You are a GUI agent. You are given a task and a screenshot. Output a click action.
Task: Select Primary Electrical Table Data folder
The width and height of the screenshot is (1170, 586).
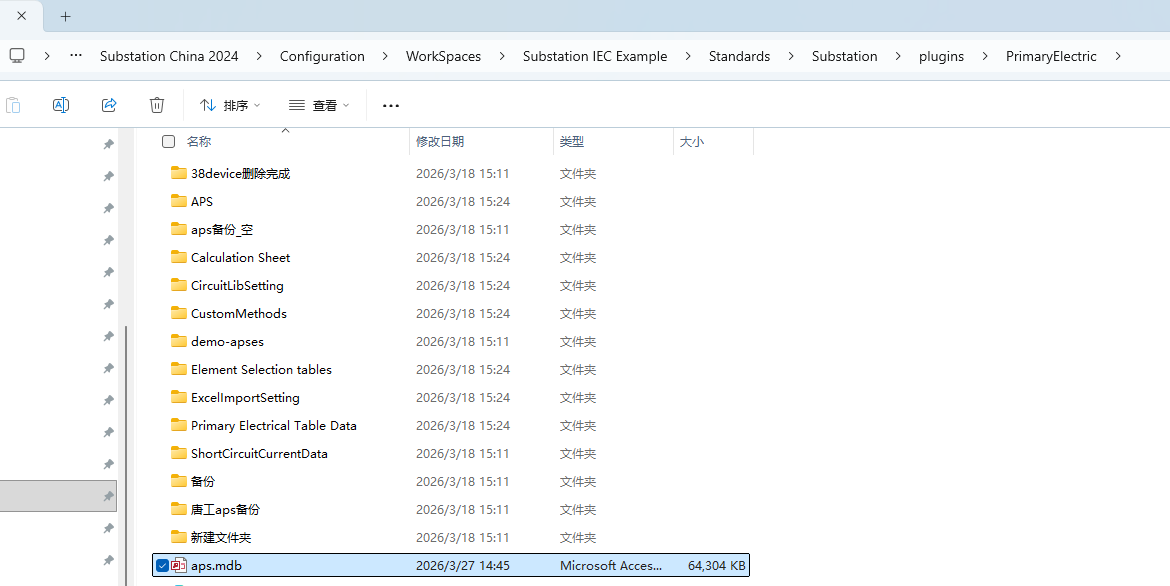tap(274, 426)
